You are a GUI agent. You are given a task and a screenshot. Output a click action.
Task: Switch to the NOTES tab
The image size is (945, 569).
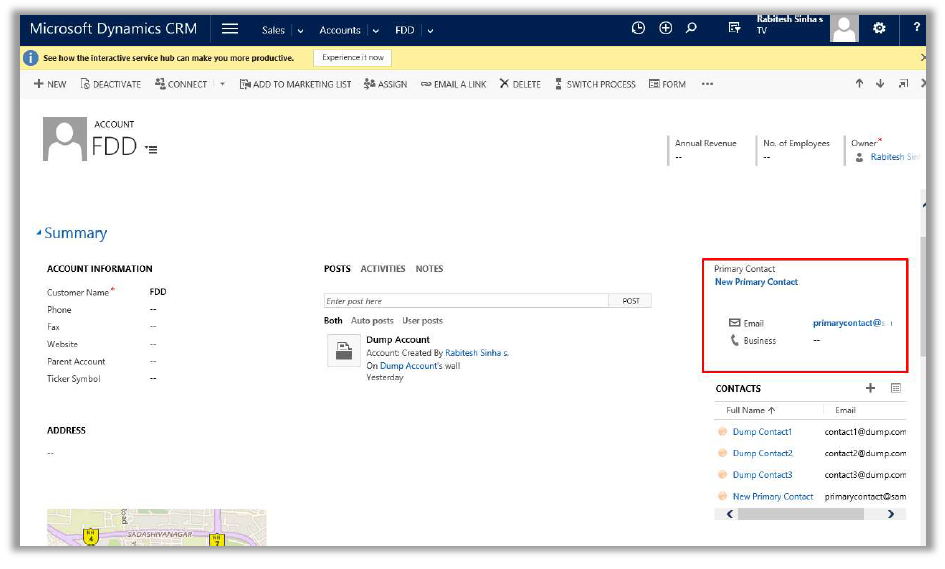click(429, 269)
